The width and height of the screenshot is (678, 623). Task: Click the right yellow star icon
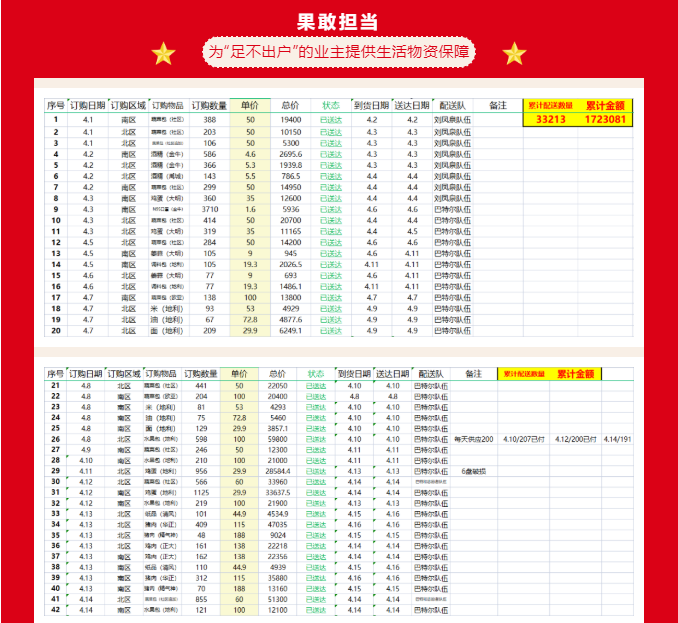514,54
